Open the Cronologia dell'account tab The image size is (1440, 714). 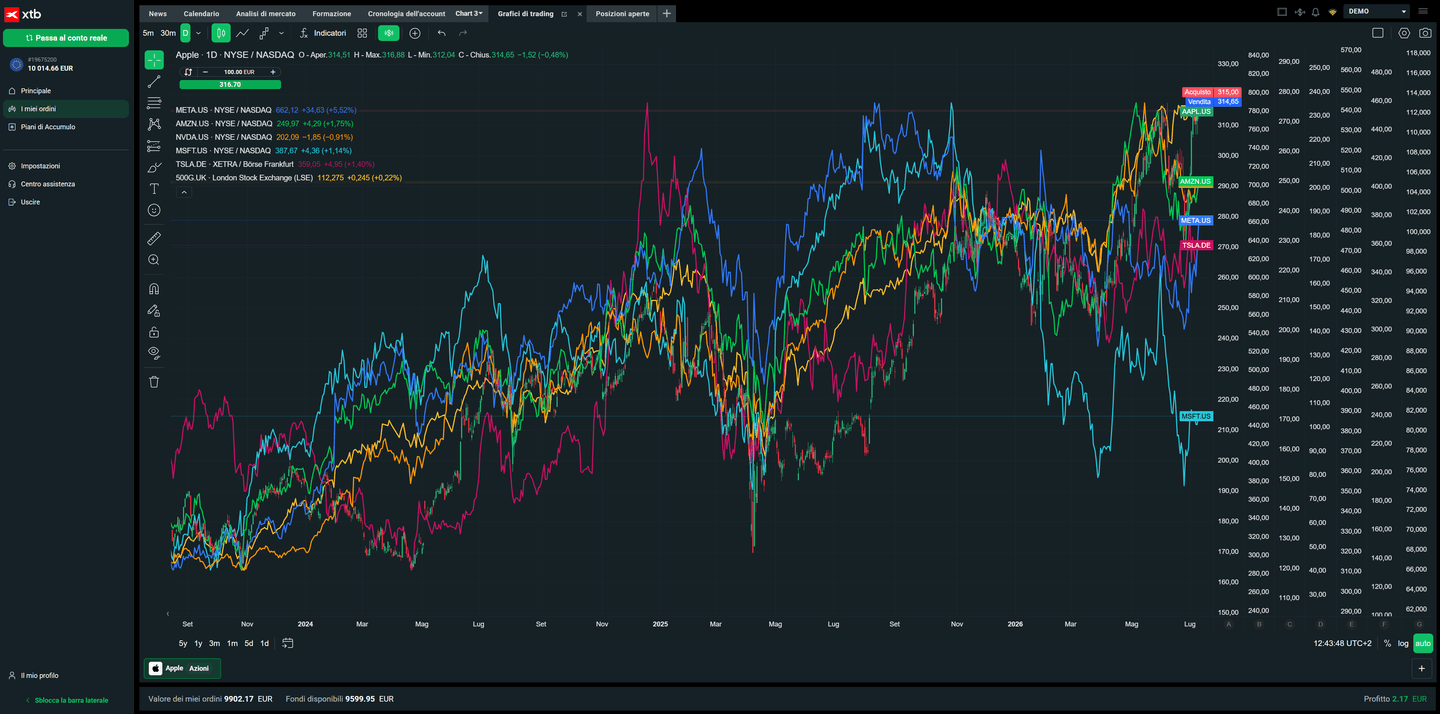[x=405, y=14]
